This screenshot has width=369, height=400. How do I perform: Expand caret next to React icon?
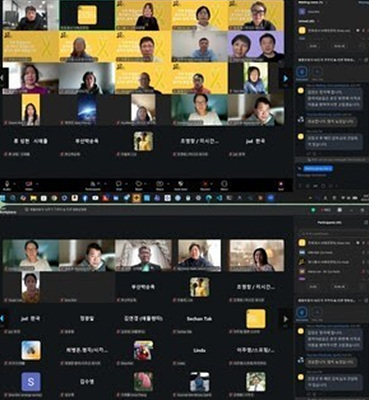coord(147,184)
